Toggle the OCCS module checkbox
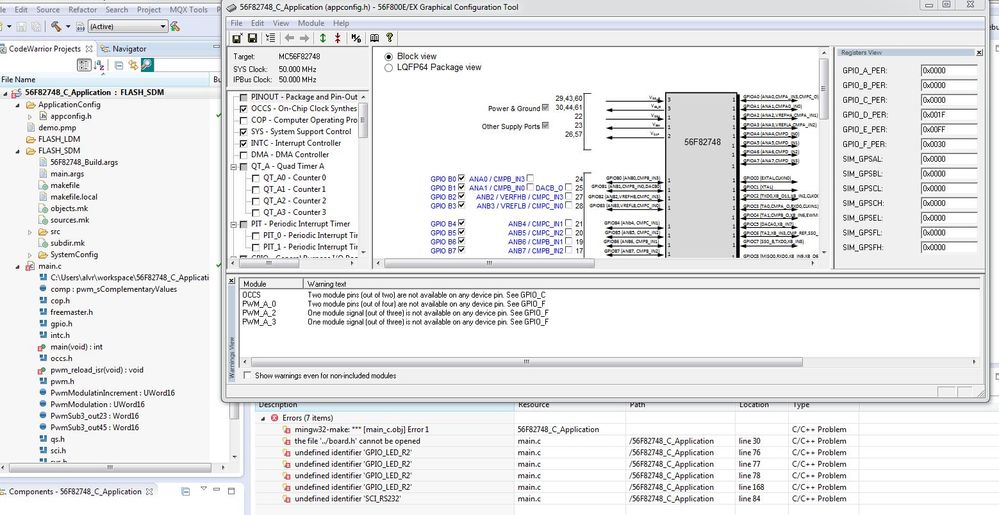 (x=243, y=109)
